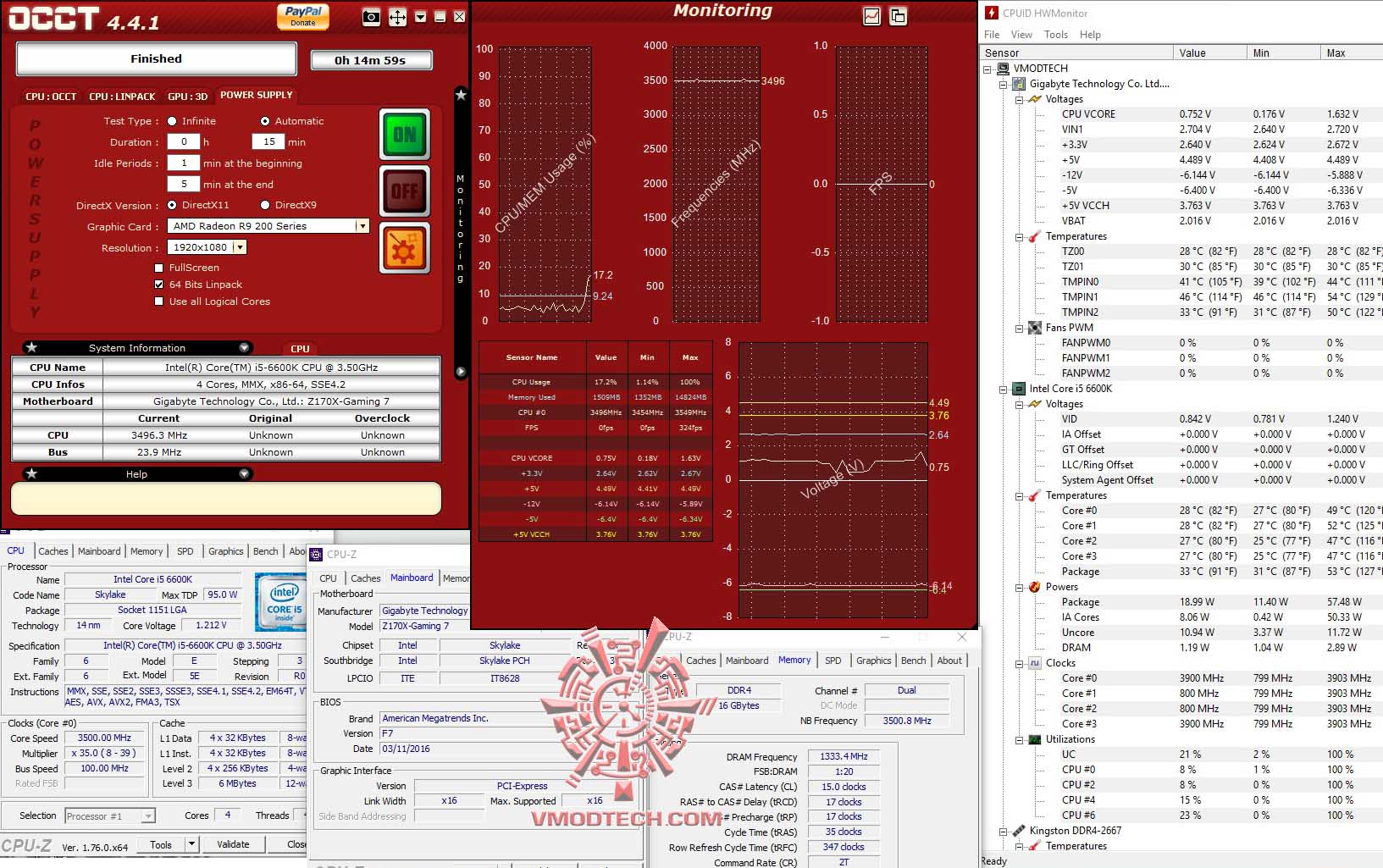Screen dimensions: 1383x868
Task: Enable Use all Logical Cores checkbox
Action: coord(159,301)
